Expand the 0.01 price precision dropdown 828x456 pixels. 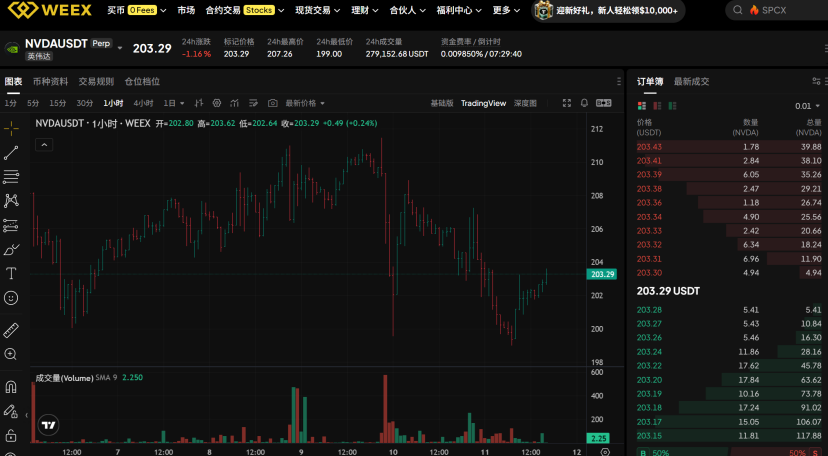click(x=808, y=106)
